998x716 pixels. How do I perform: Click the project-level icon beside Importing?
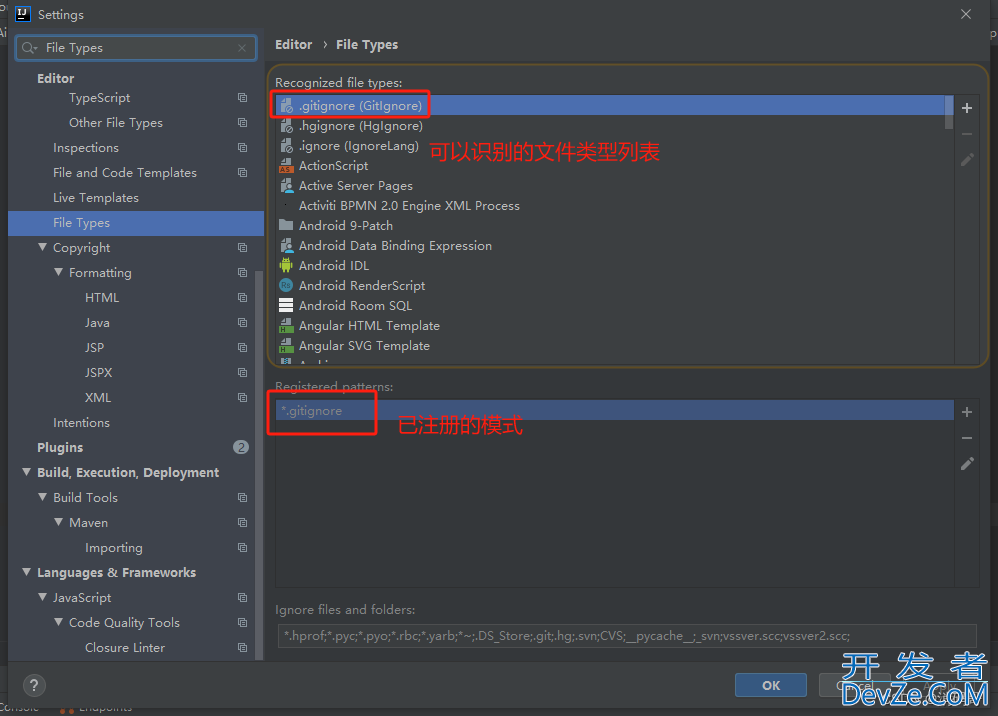[242, 547]
